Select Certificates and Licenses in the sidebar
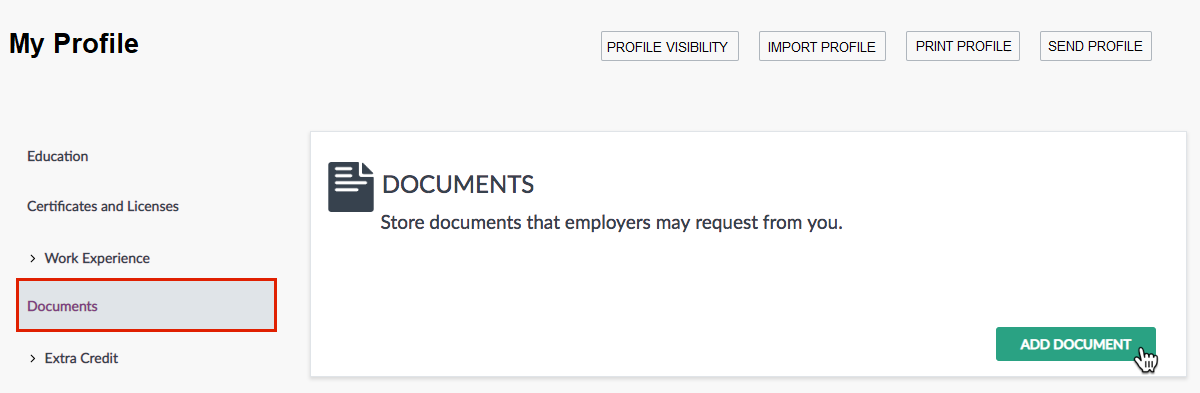The image size is (1200, 393). (x=103, y=206)
